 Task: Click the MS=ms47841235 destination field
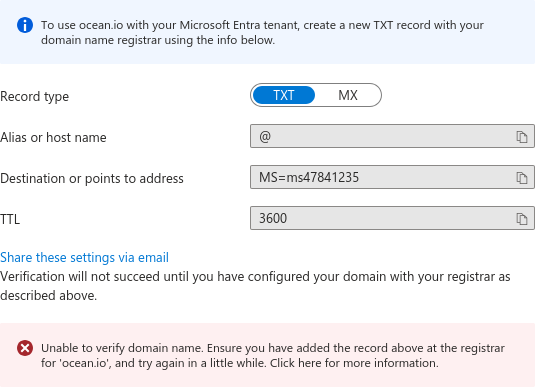(392, 177)
